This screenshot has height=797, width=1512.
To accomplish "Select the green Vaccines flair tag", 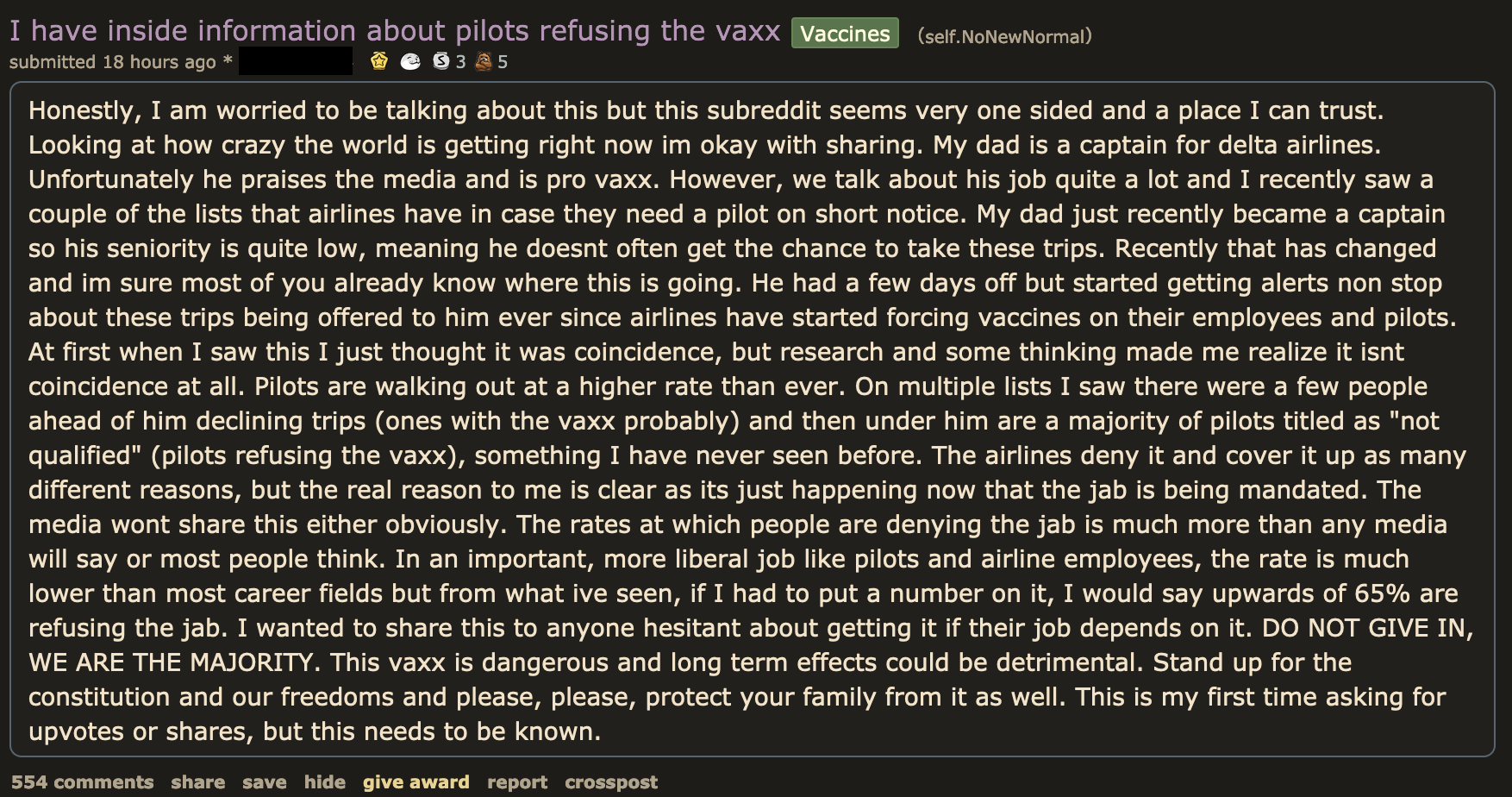I will pos(845,34).
